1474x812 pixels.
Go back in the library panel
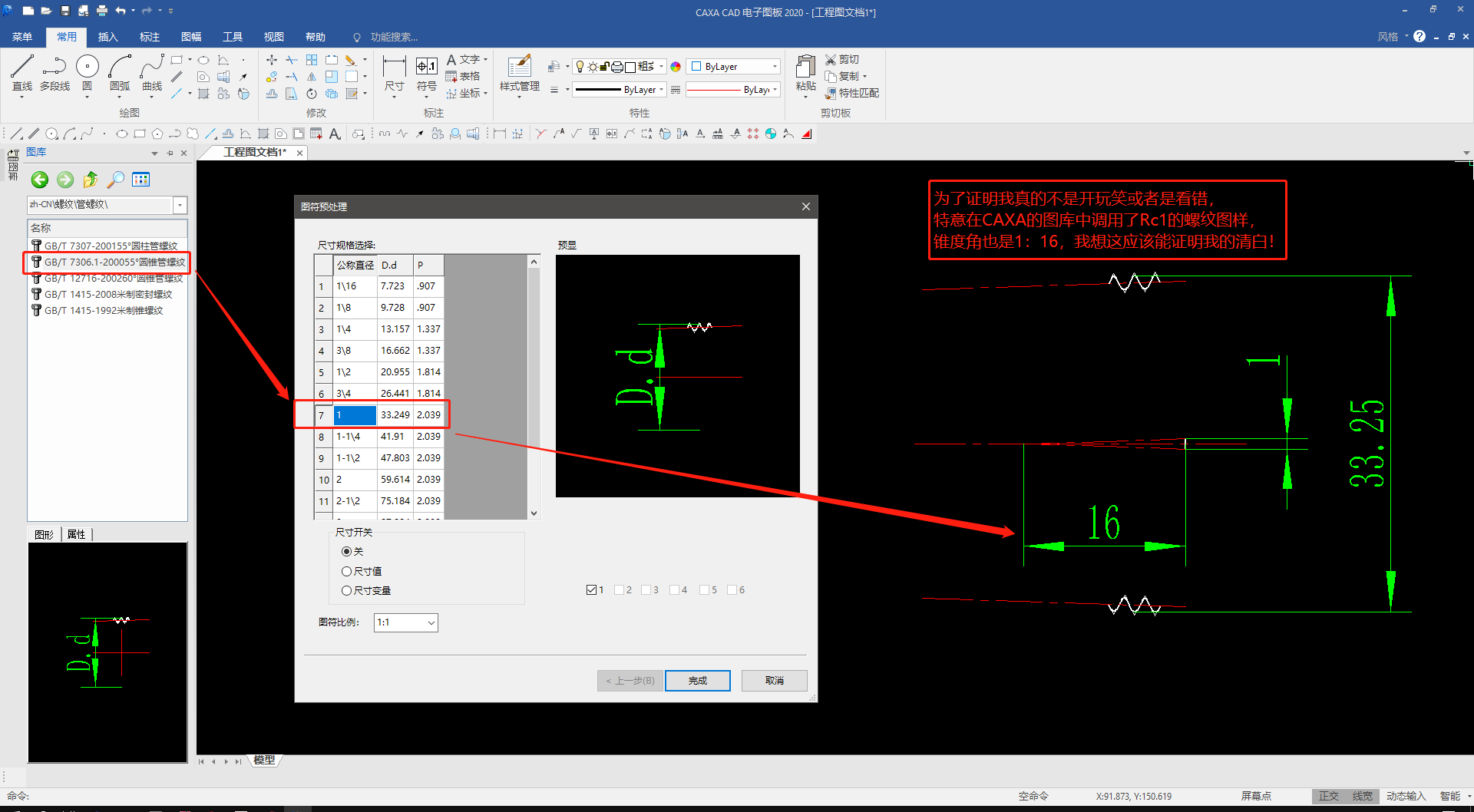(x=40, y=180)
